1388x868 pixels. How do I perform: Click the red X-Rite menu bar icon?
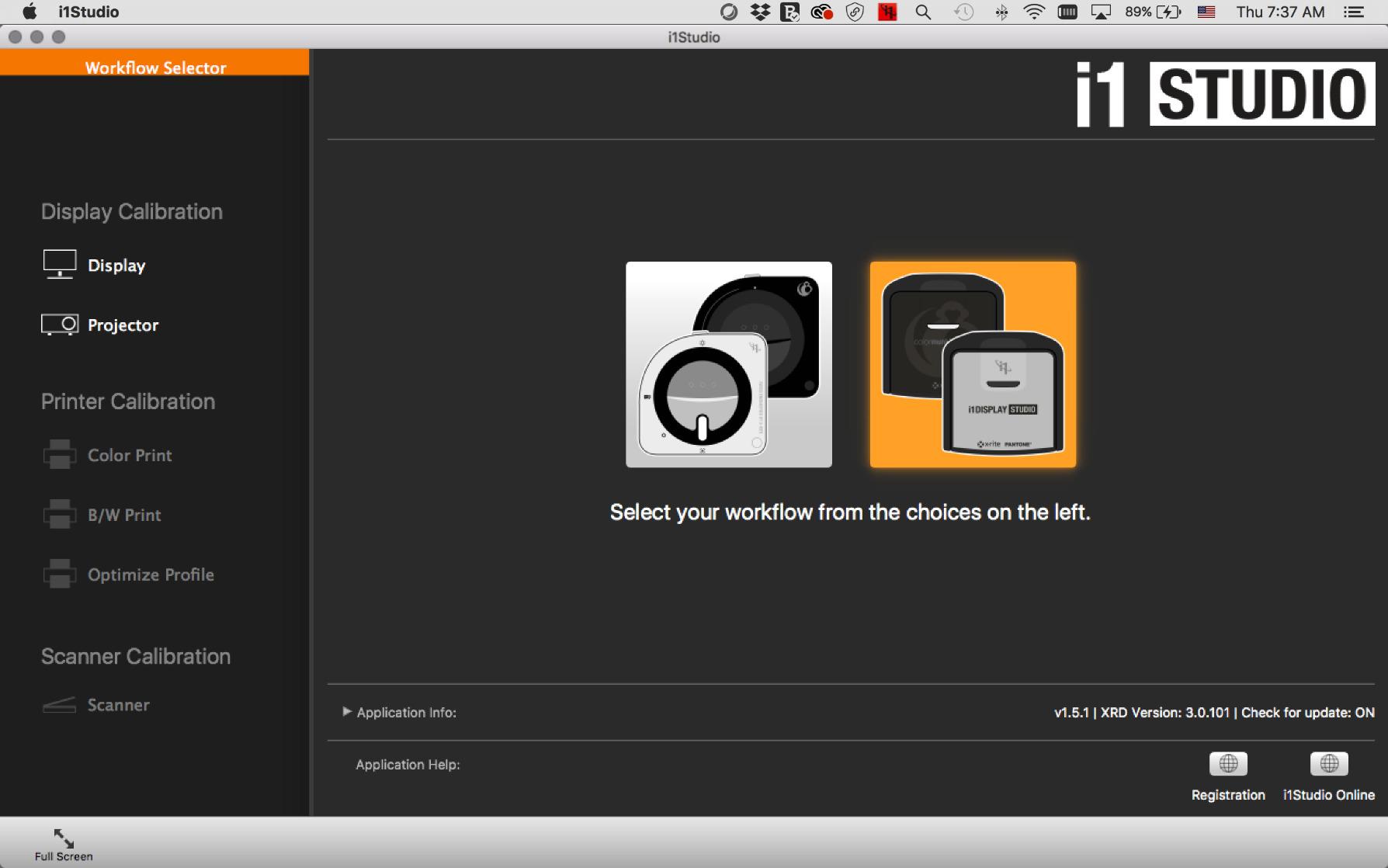point(887,12)
